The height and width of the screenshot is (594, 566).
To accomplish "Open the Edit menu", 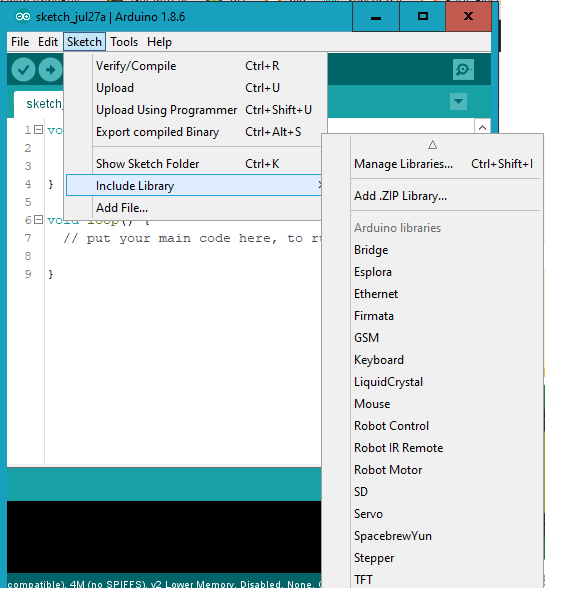I will (x=48, y=42).
